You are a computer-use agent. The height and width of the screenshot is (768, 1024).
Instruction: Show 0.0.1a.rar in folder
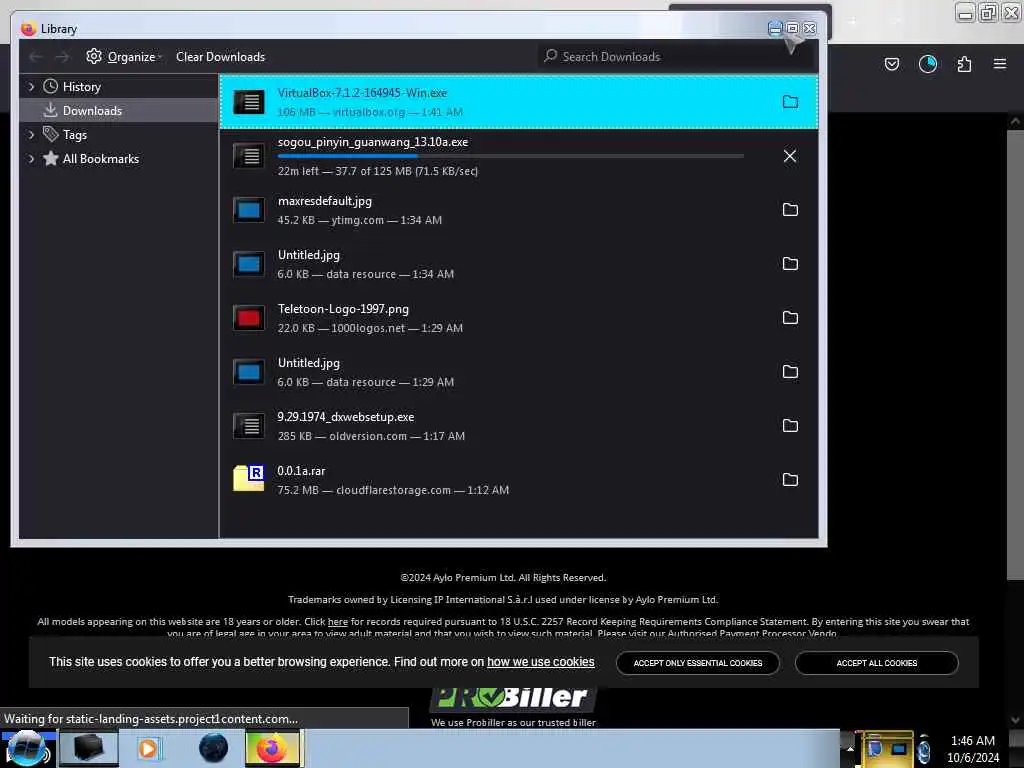coord(790,480)
